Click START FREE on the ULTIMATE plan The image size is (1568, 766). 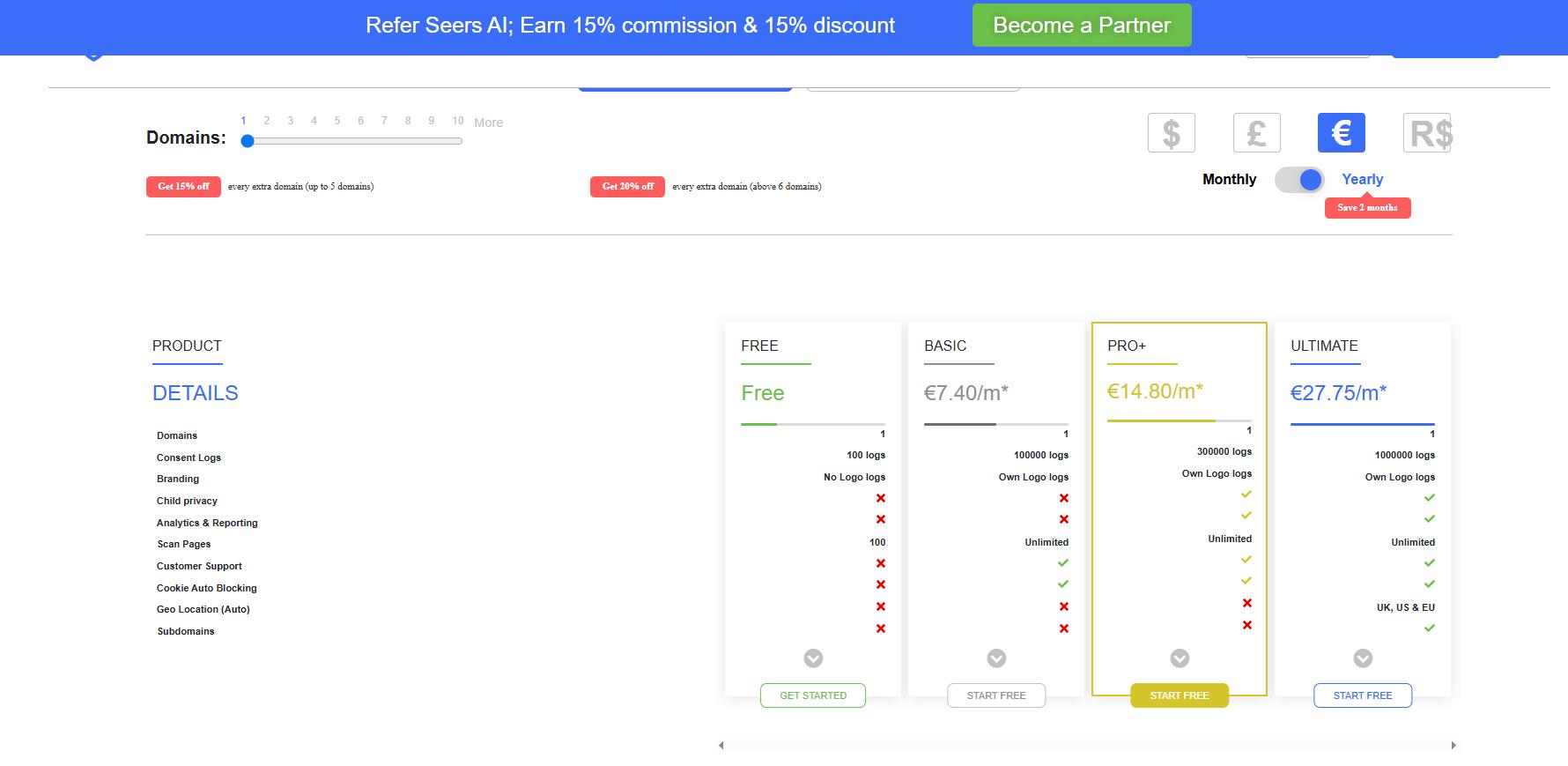click(x=1363, y=695)
